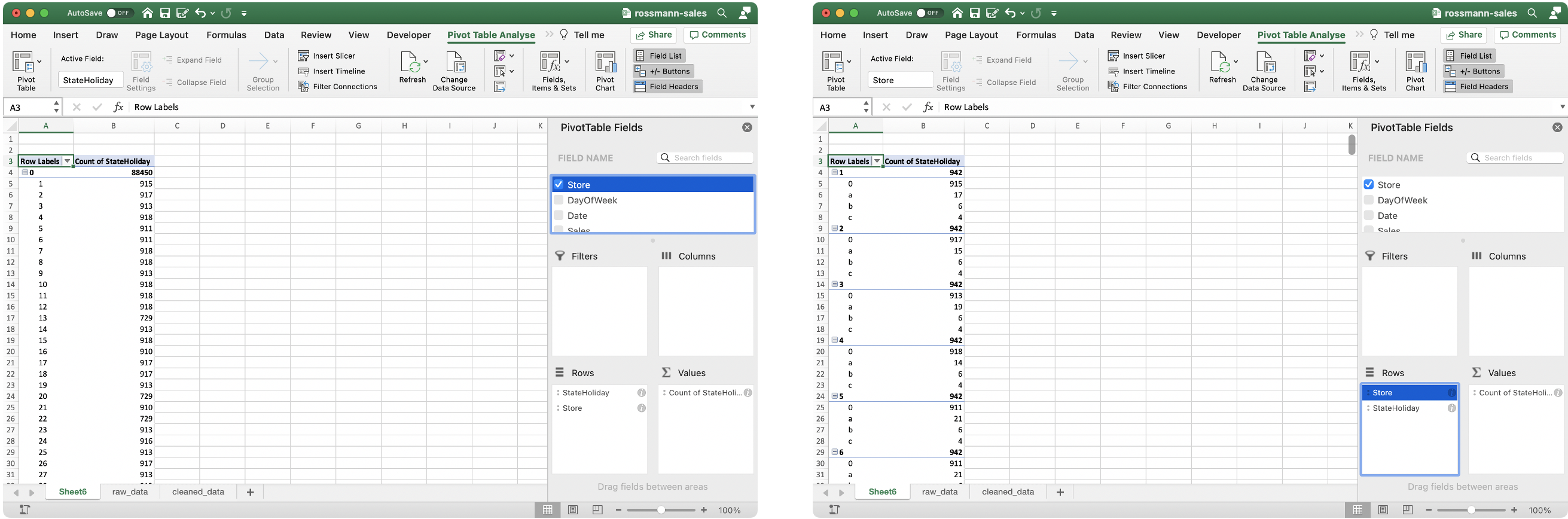1568x519 pixels.
Task: Check Date field in right field list
Action: pyautogui.click(x=1368, y=215)
